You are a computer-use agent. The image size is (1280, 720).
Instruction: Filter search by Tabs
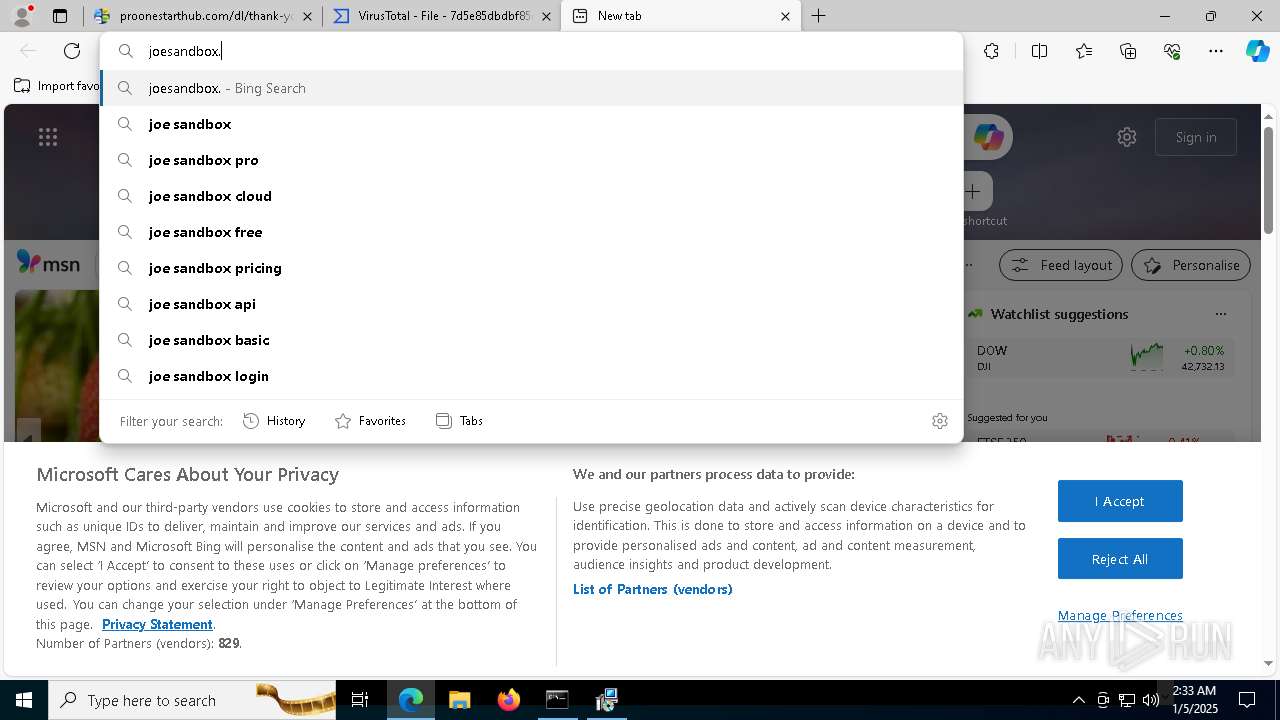(x=460, y=421)
